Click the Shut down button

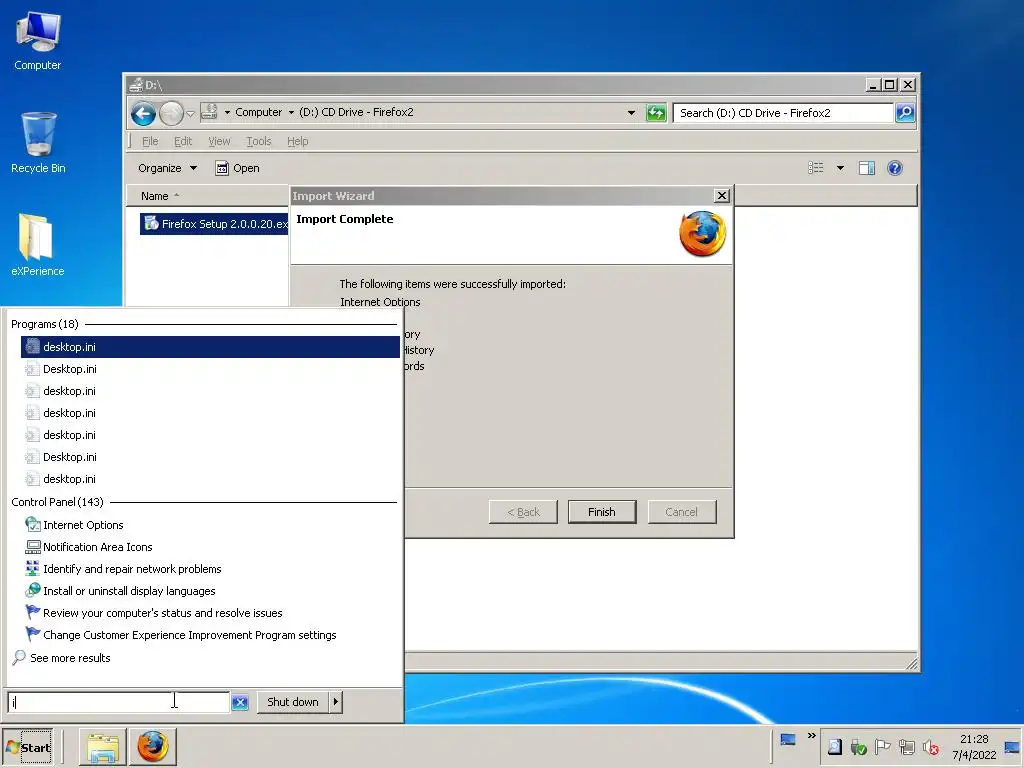point(293,702)
